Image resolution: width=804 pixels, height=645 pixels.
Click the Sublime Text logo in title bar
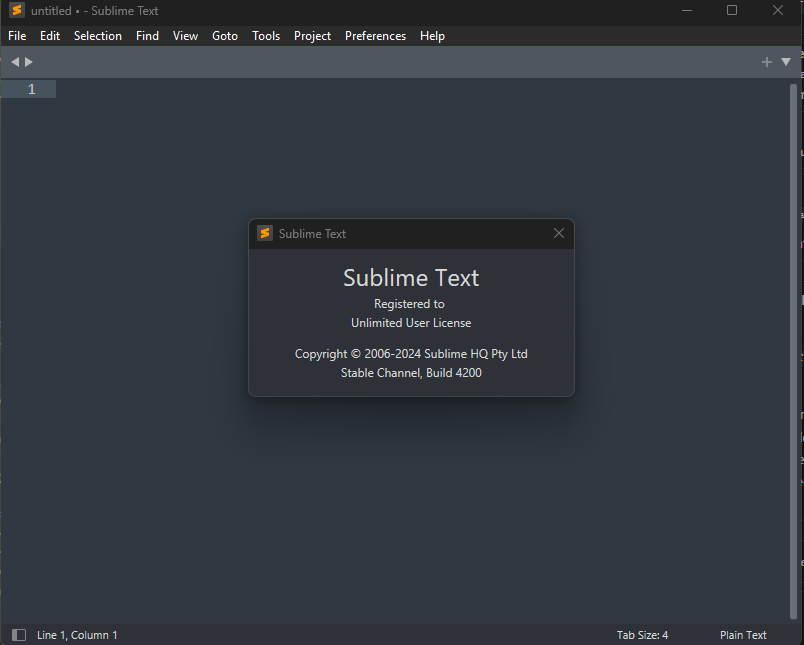point(17,11)
